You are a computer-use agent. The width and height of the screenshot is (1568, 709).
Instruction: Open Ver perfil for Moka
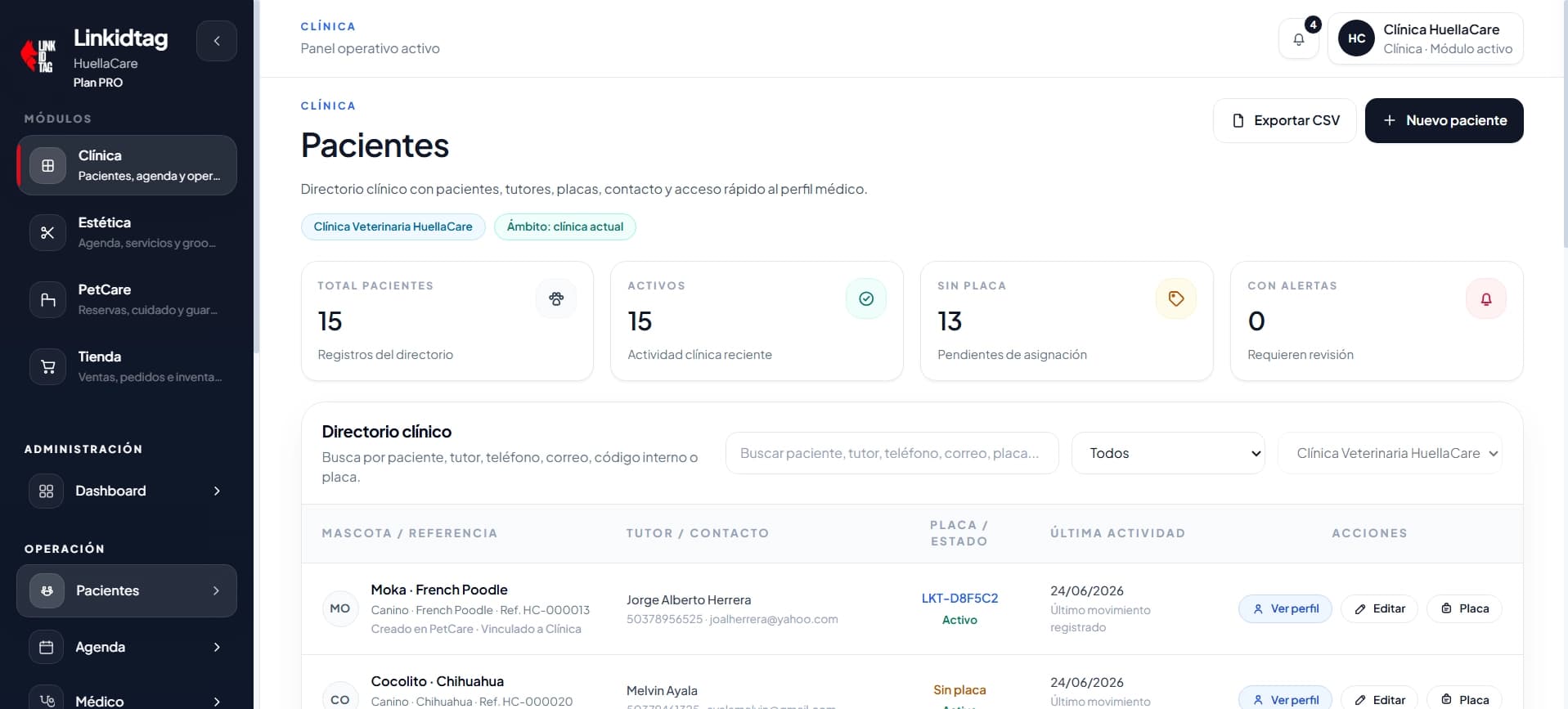coord(1285,608)
